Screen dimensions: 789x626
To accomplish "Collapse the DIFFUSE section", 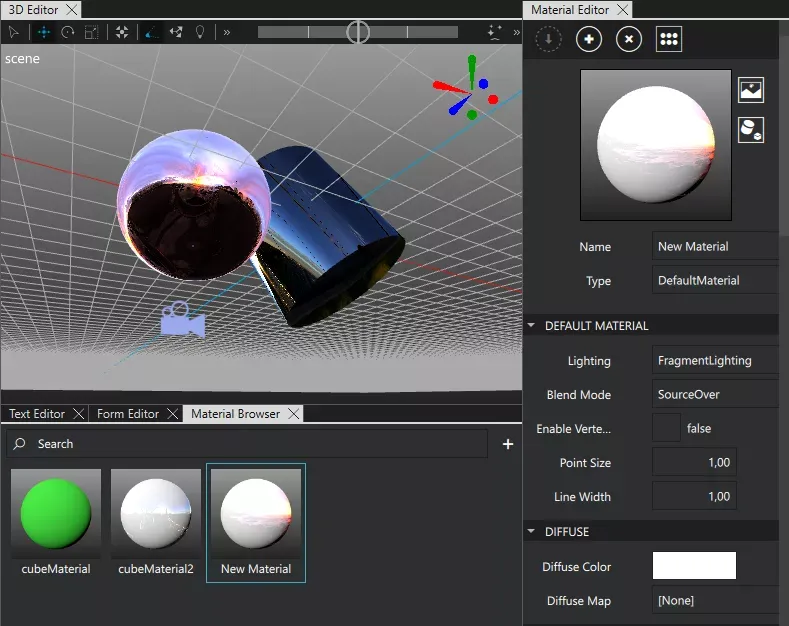I will (x=531, y=532).
